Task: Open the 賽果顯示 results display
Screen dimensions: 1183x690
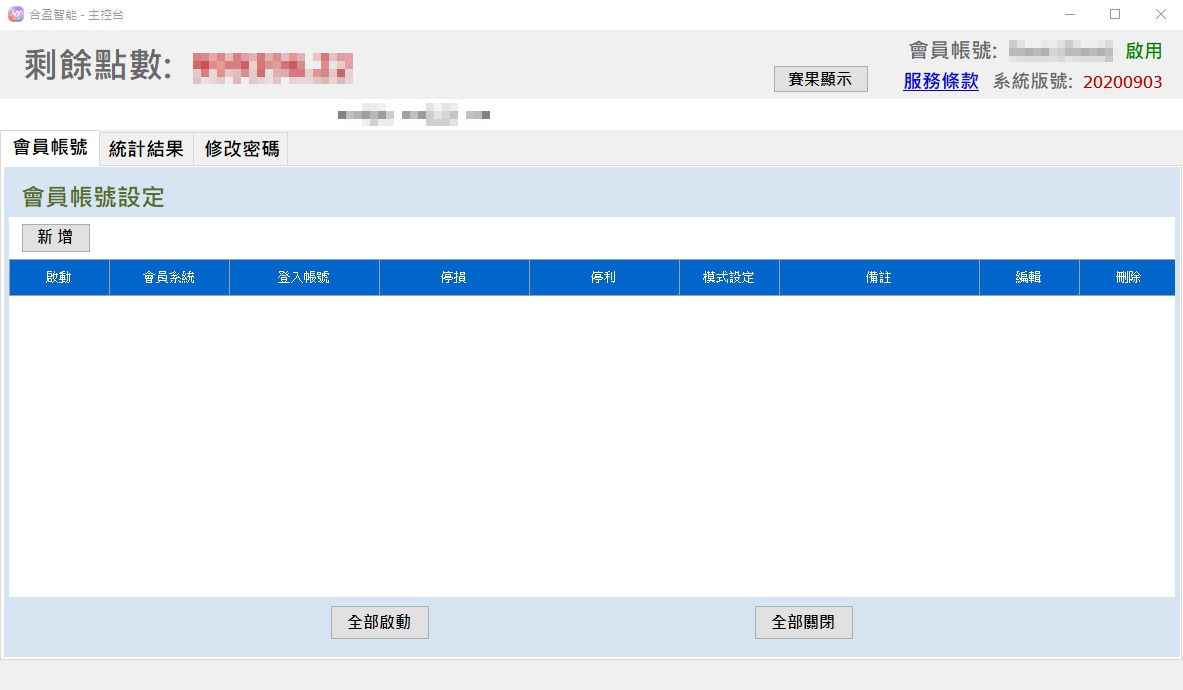Action: (820, 80)
